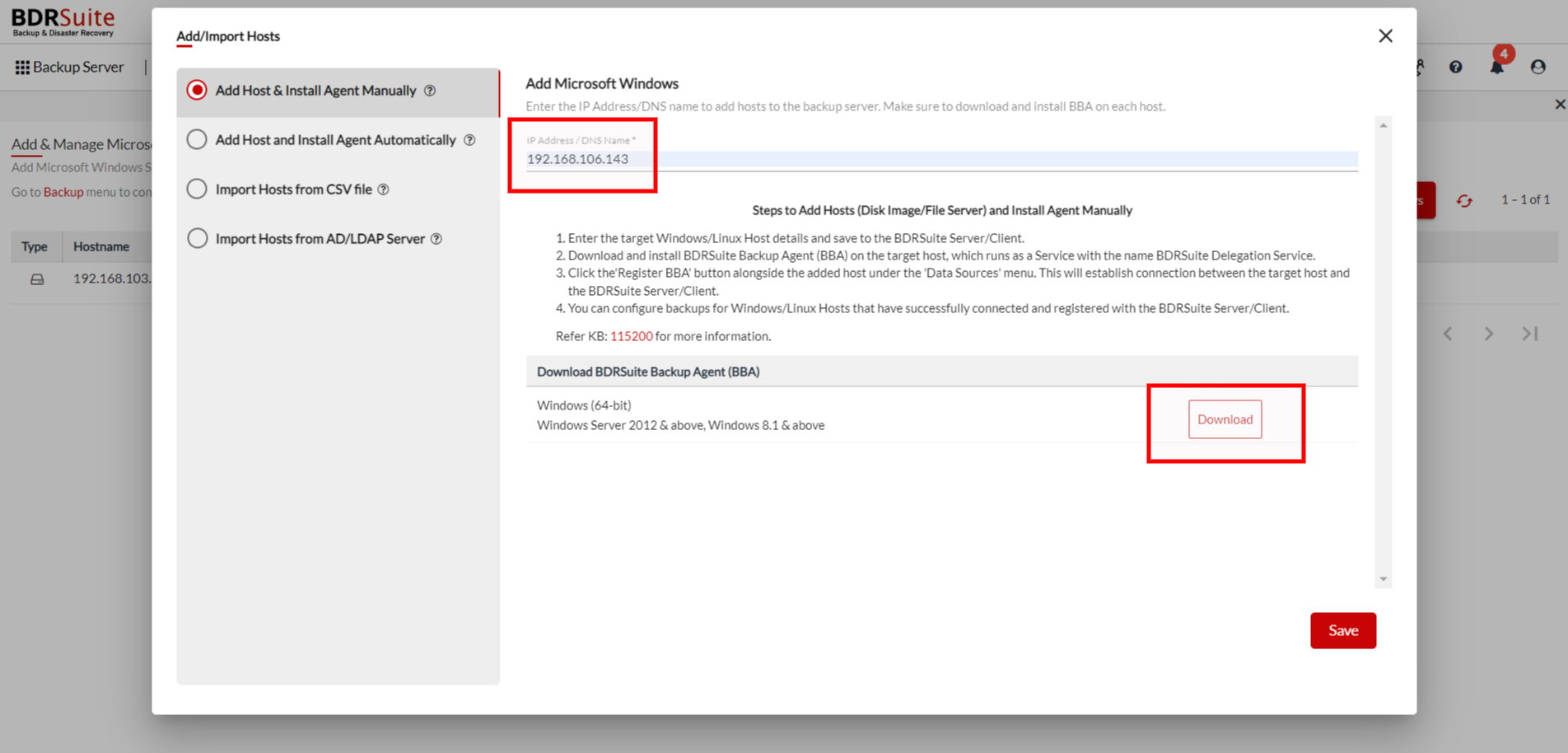
Task: Open help icon beside Import from CSV file
Action: [383, 189]
